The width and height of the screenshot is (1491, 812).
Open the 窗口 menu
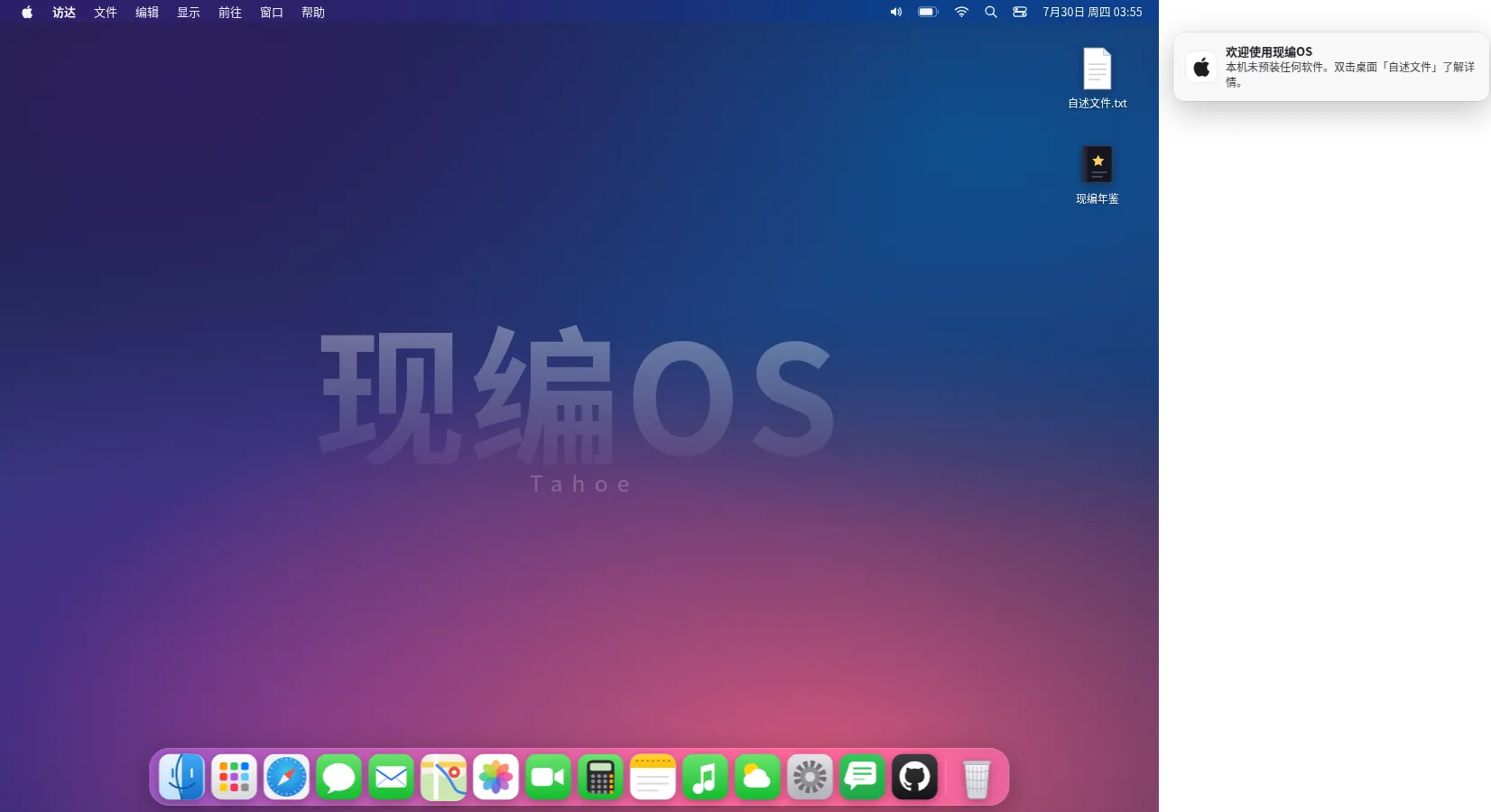[272, 12]
